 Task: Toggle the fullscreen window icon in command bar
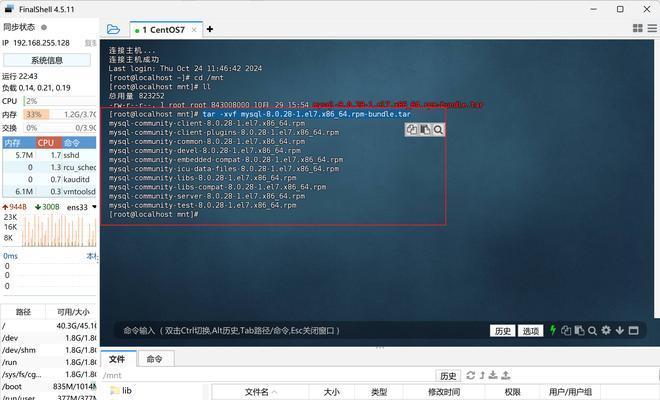coord(633,331)
